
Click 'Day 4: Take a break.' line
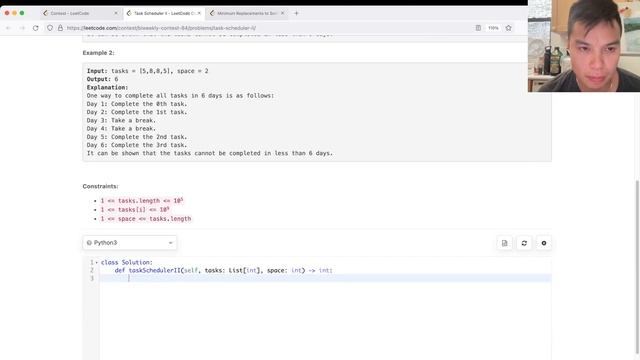[x=121, y=129]
